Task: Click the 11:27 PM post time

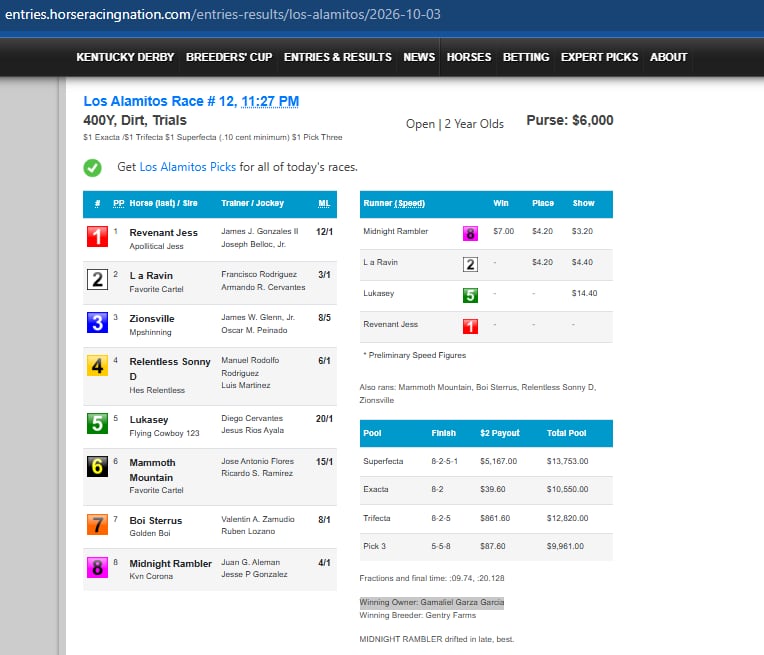Action: (x=270, y=101)
